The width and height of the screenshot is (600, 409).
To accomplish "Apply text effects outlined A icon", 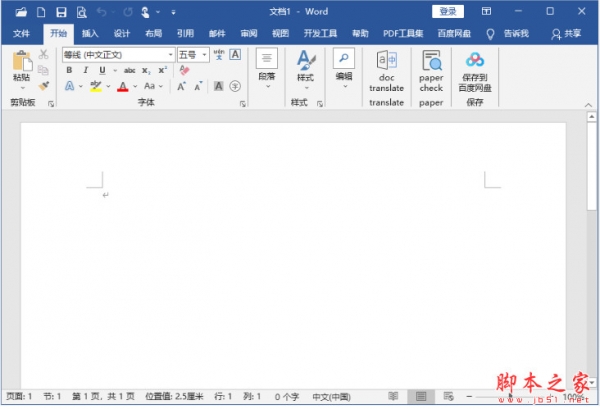I will (69, 86).
